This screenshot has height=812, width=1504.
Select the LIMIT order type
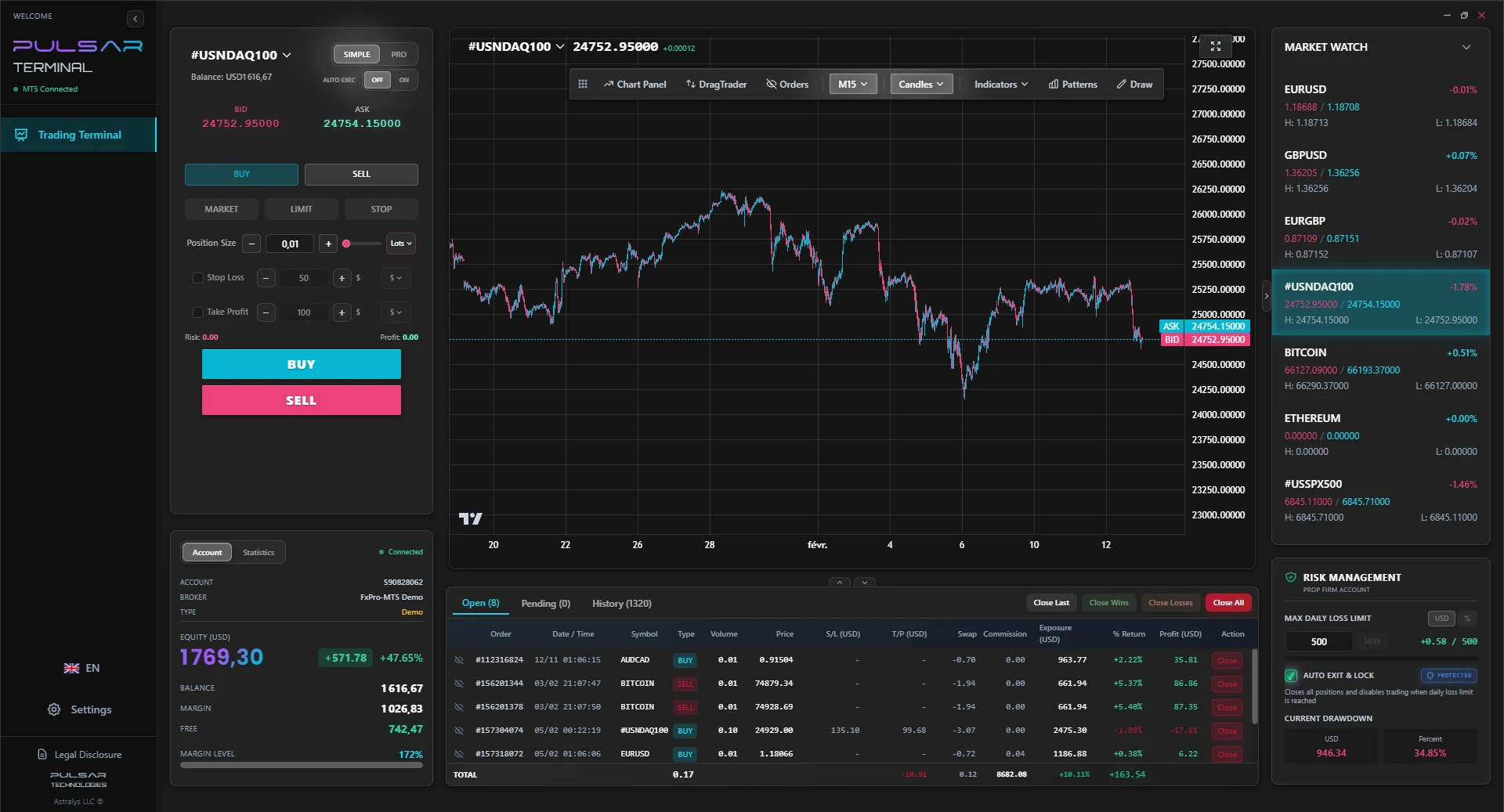[x=301, y=209]
